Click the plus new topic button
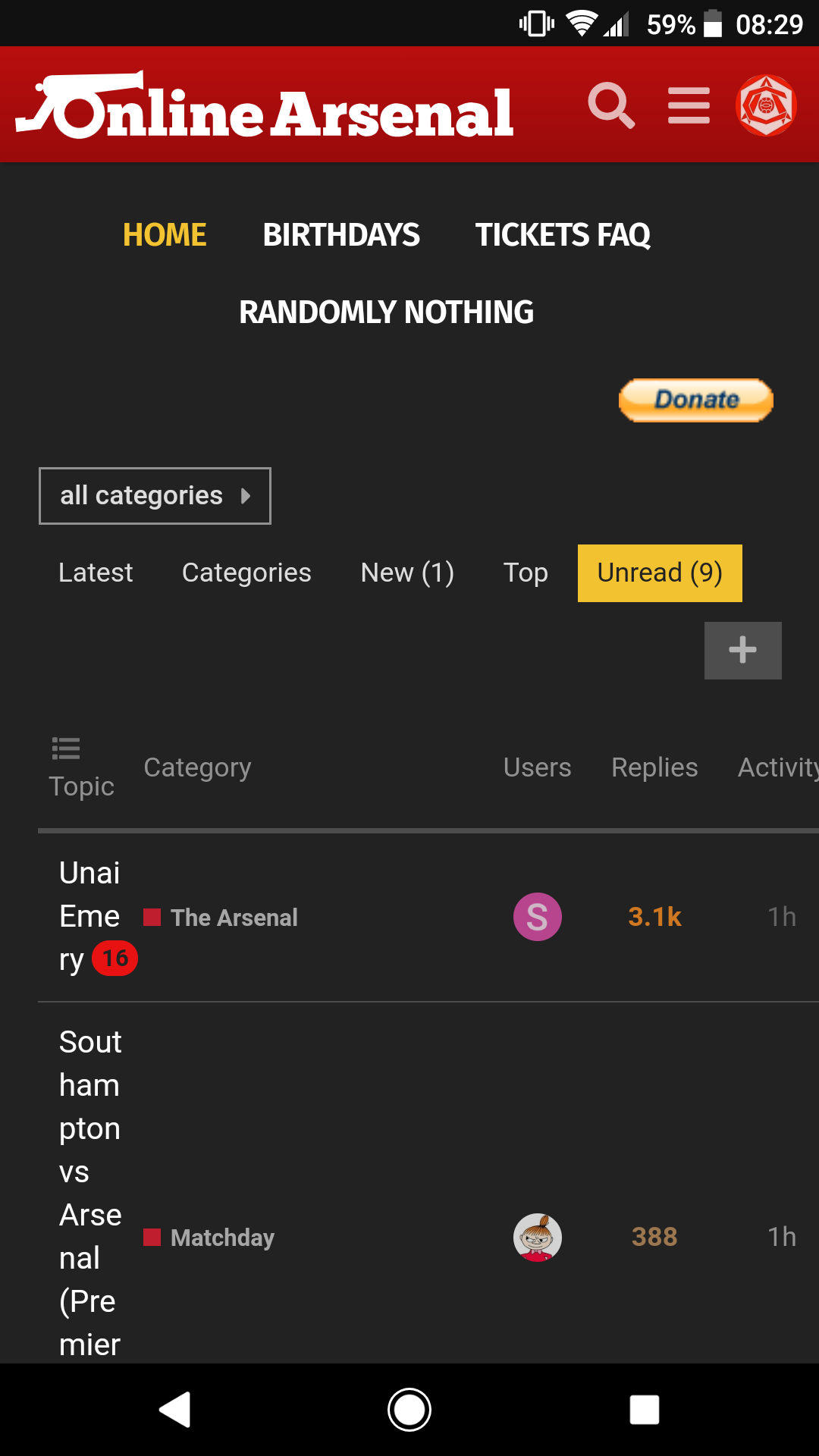 [x=743, y=651]
